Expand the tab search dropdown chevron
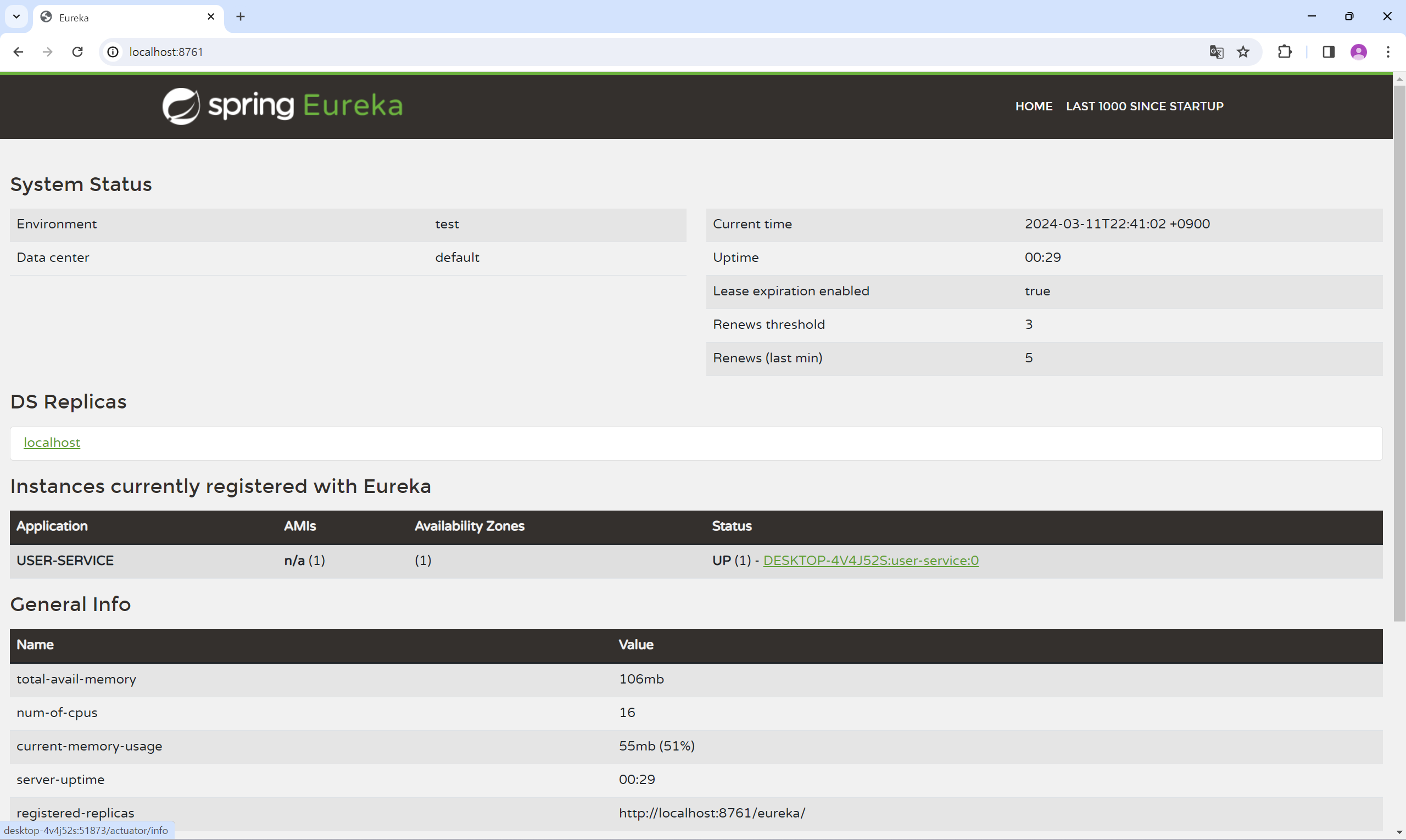Image resolution: width=1406 pixels, height=840 pixels. (16, 16)
